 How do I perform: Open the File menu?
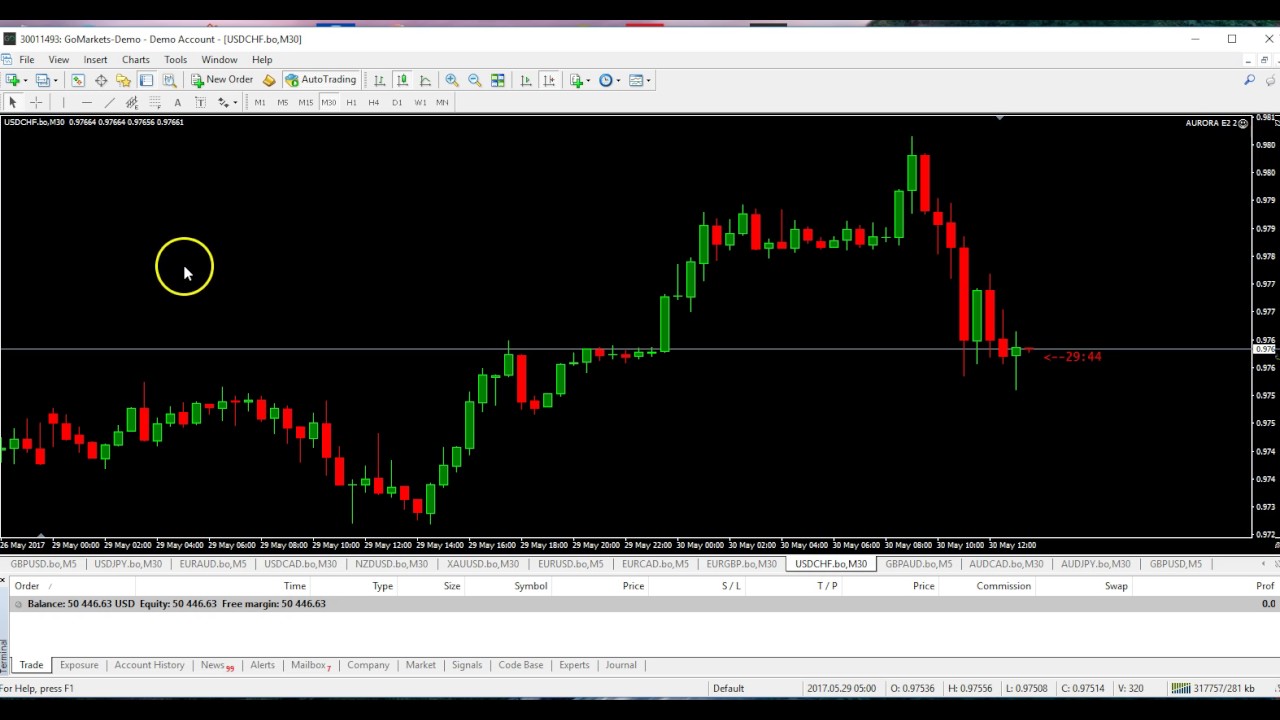[27, 60]
